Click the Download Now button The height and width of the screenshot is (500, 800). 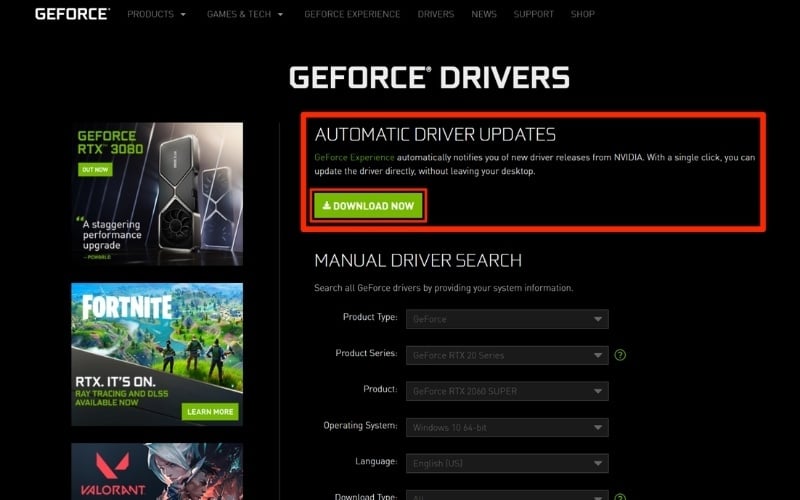tap(368, 206)
